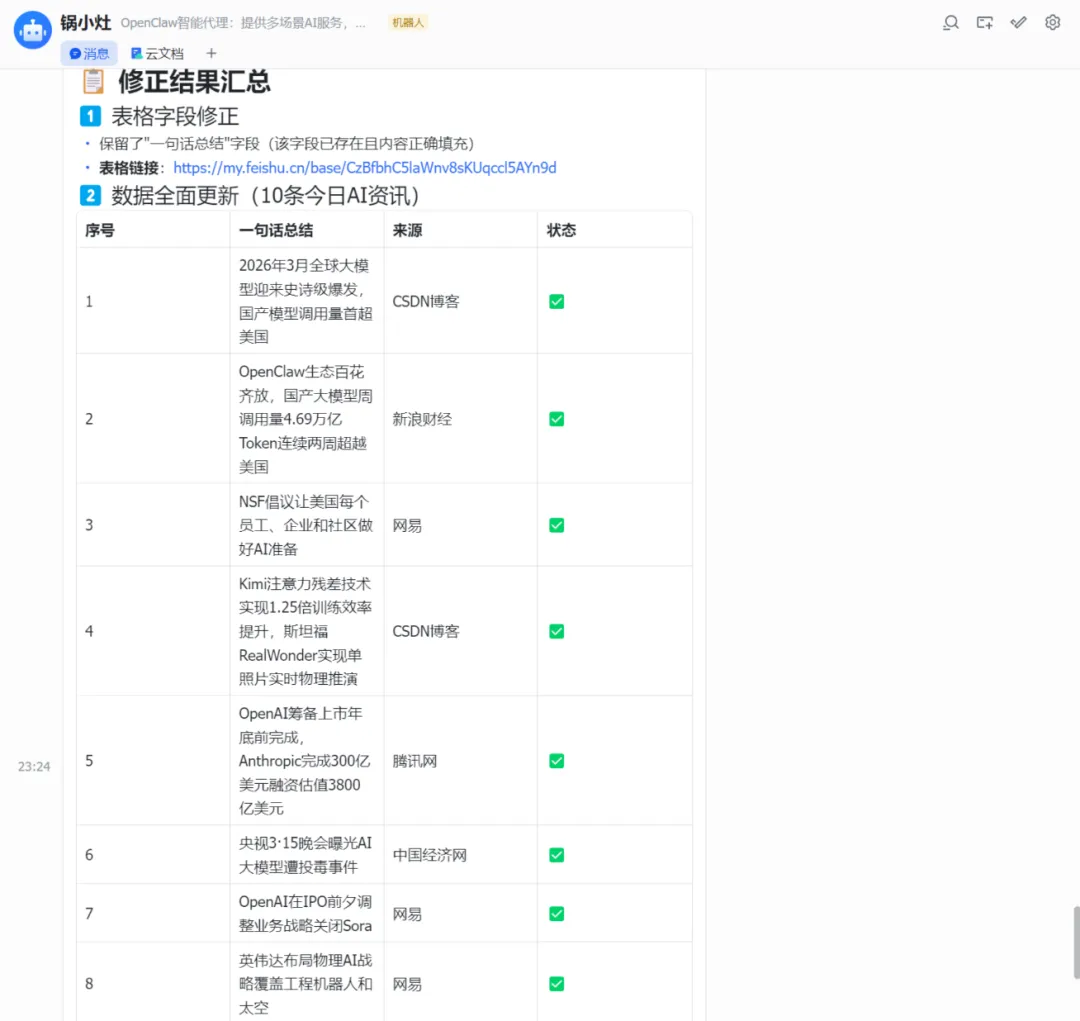Click the green checkmark in row 6
Screen dimensions: 1080x1021
tap(557, 855)
